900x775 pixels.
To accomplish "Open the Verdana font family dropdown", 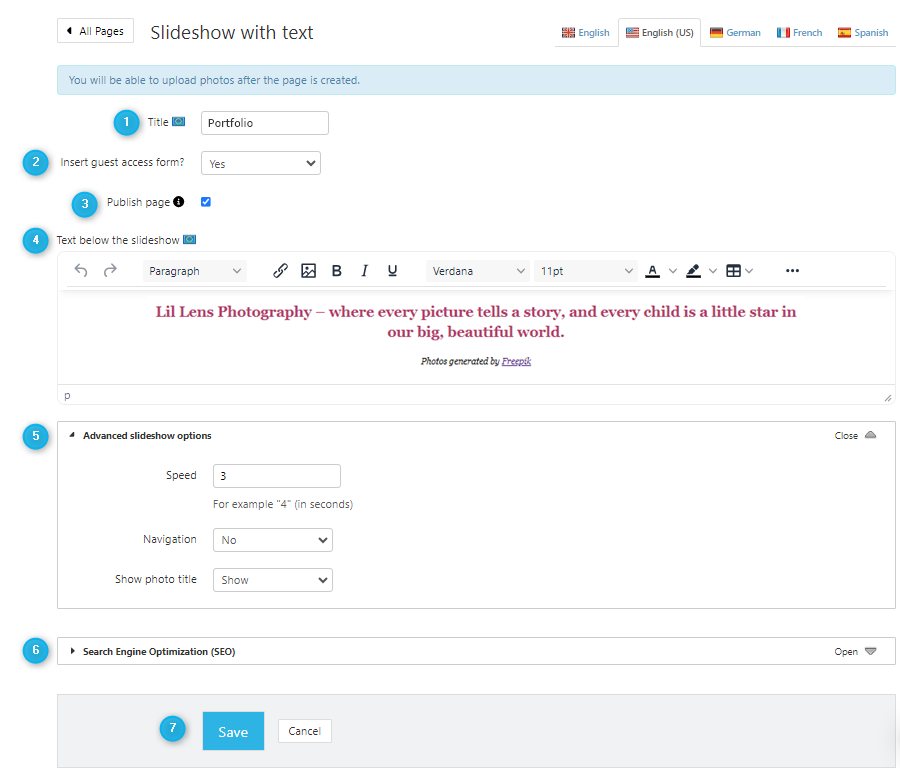I will point(478,271).
